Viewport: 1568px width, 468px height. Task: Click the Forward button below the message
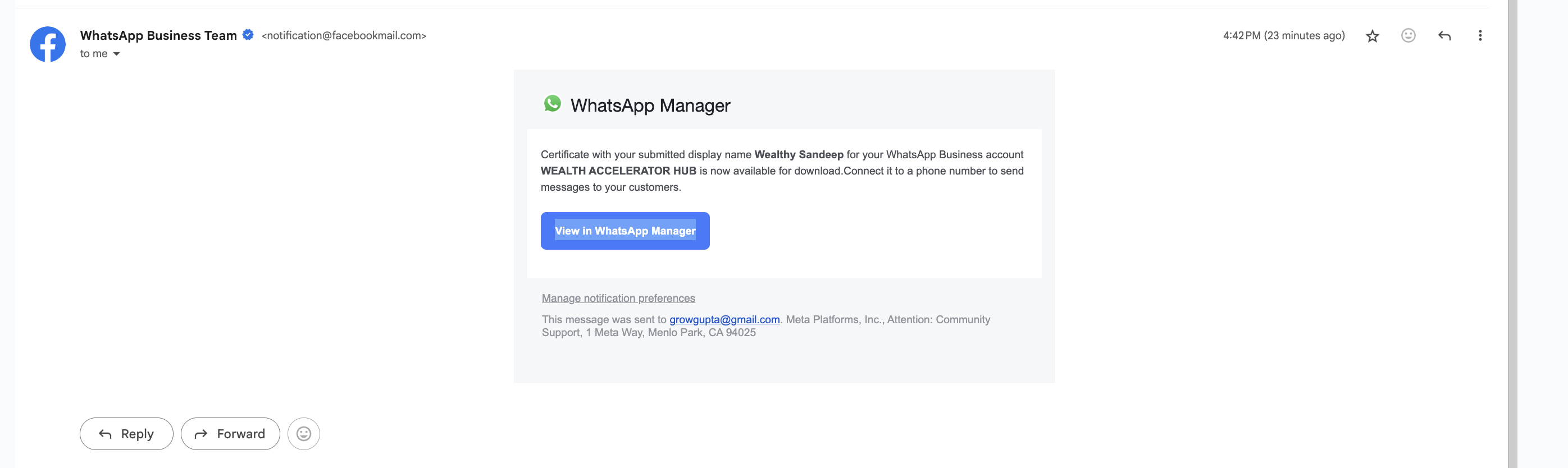pyautogui.click(x=230, y=434)
